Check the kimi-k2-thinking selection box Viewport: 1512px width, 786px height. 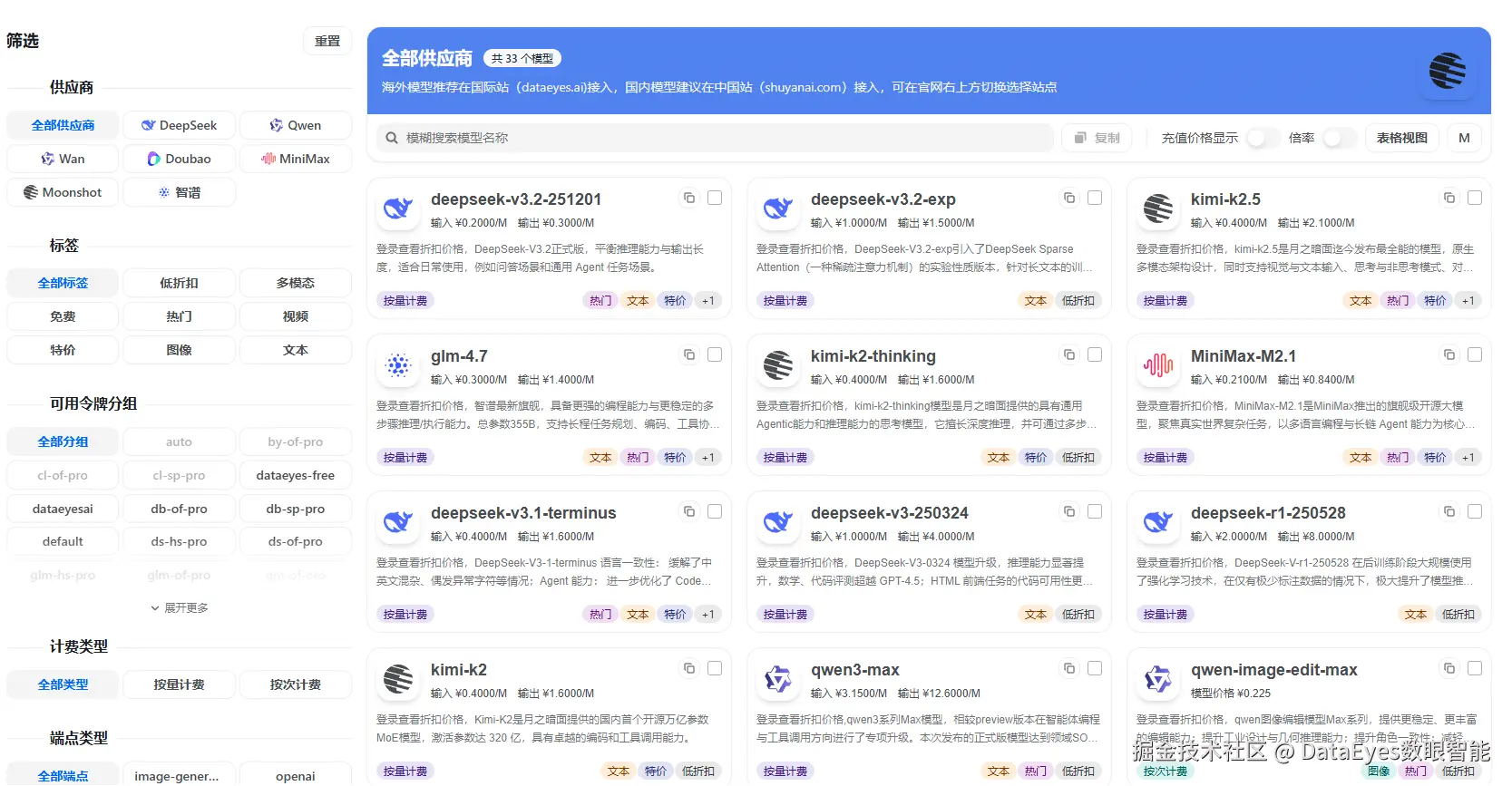[x=1095, y=354]
